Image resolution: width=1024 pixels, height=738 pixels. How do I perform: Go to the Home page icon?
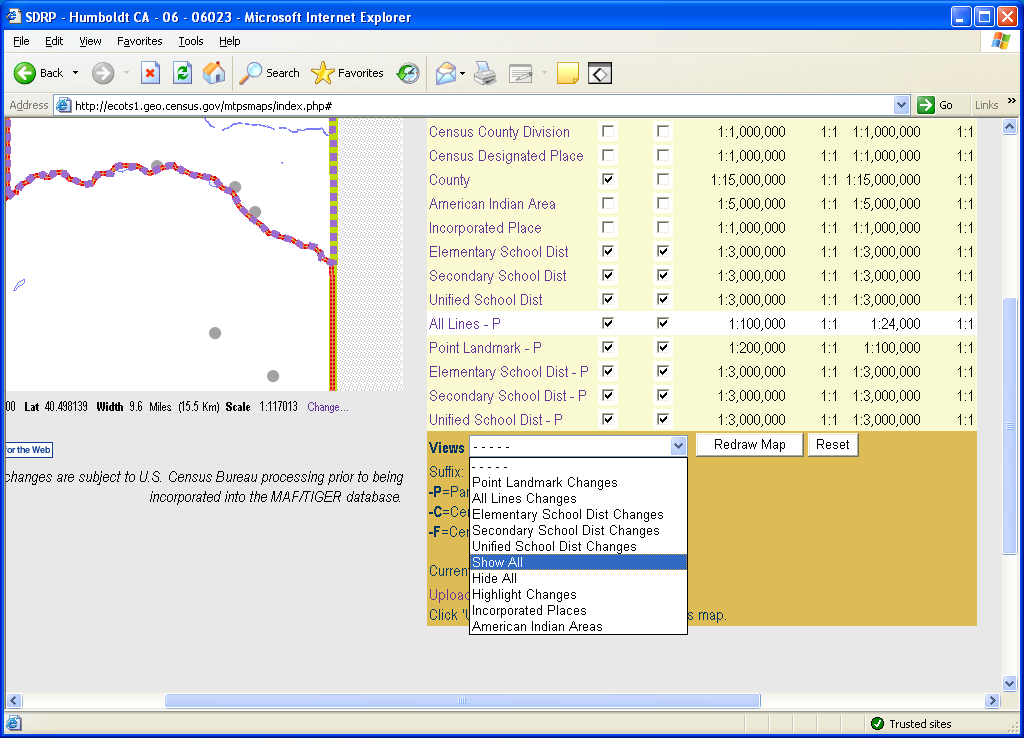pos(214,73)
